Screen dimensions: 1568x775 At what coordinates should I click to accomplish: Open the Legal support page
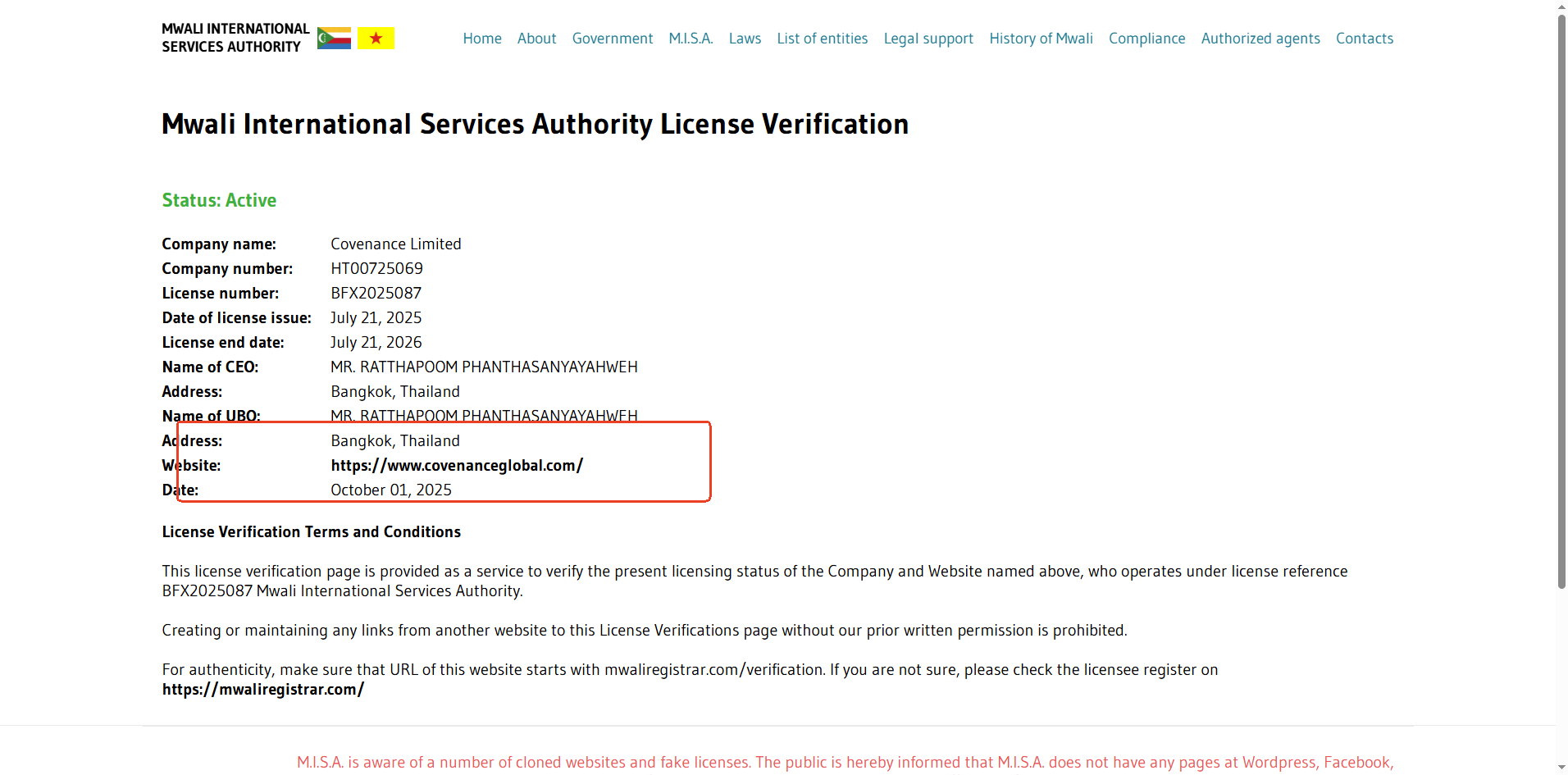(928, 39)
